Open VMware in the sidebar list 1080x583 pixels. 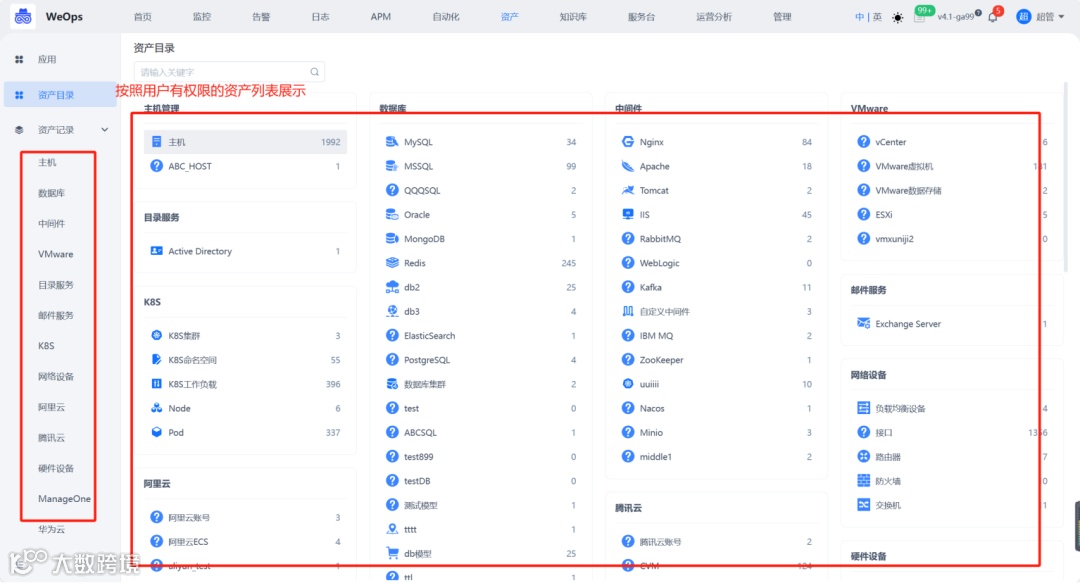[55, 254]
